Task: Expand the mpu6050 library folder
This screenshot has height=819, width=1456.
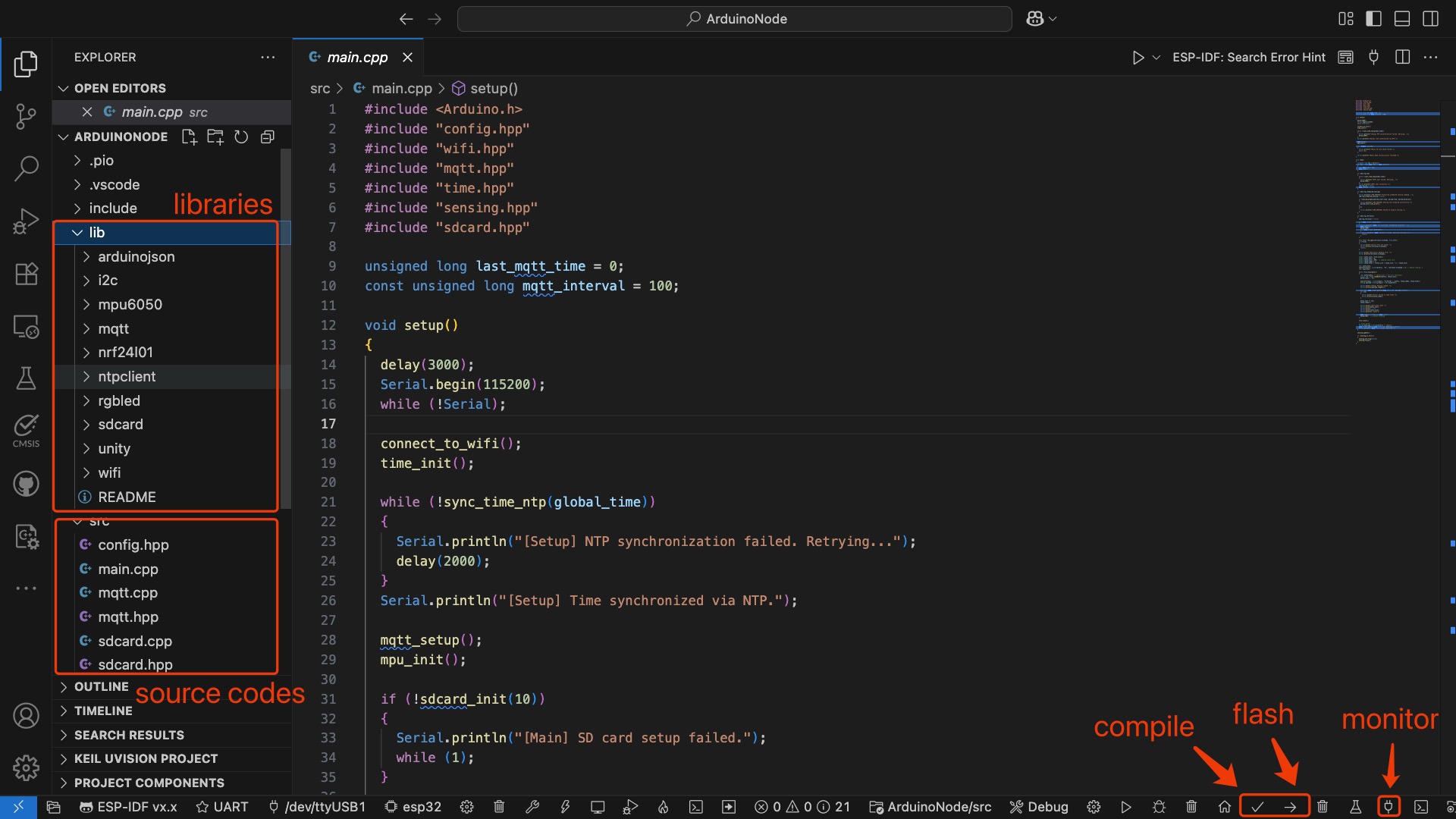Action: click(x=130, y=305)
